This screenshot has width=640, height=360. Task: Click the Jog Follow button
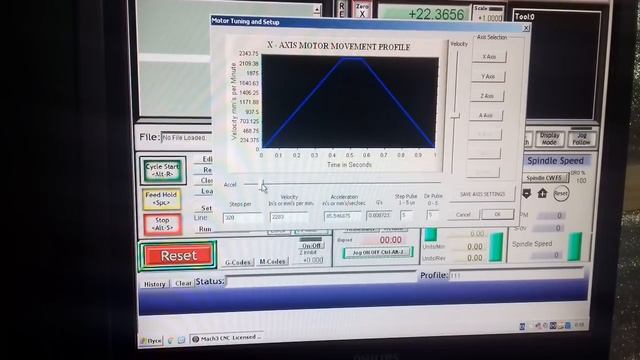tap(582, 139)
